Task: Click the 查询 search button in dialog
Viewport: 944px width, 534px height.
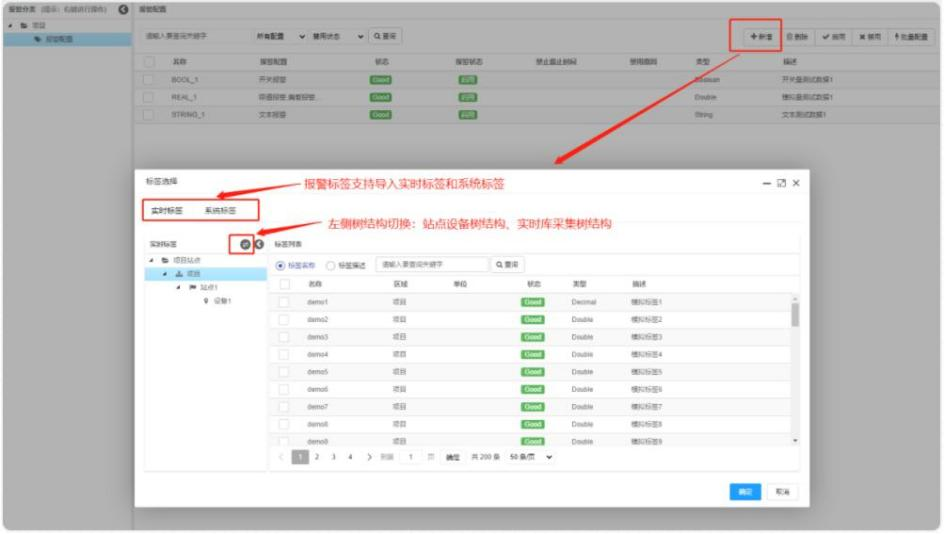Action: click(507, 265)
